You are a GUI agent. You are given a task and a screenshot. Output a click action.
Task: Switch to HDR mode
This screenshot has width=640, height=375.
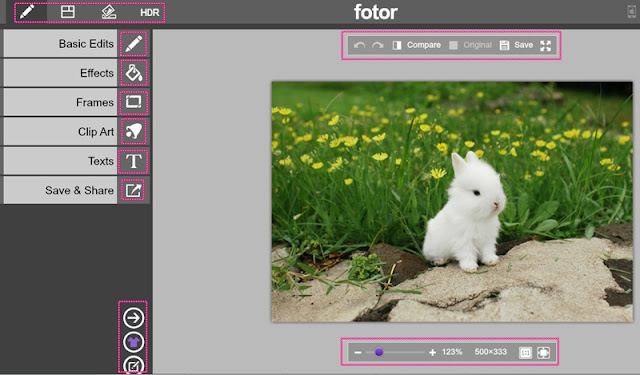[x=149, y=13]
